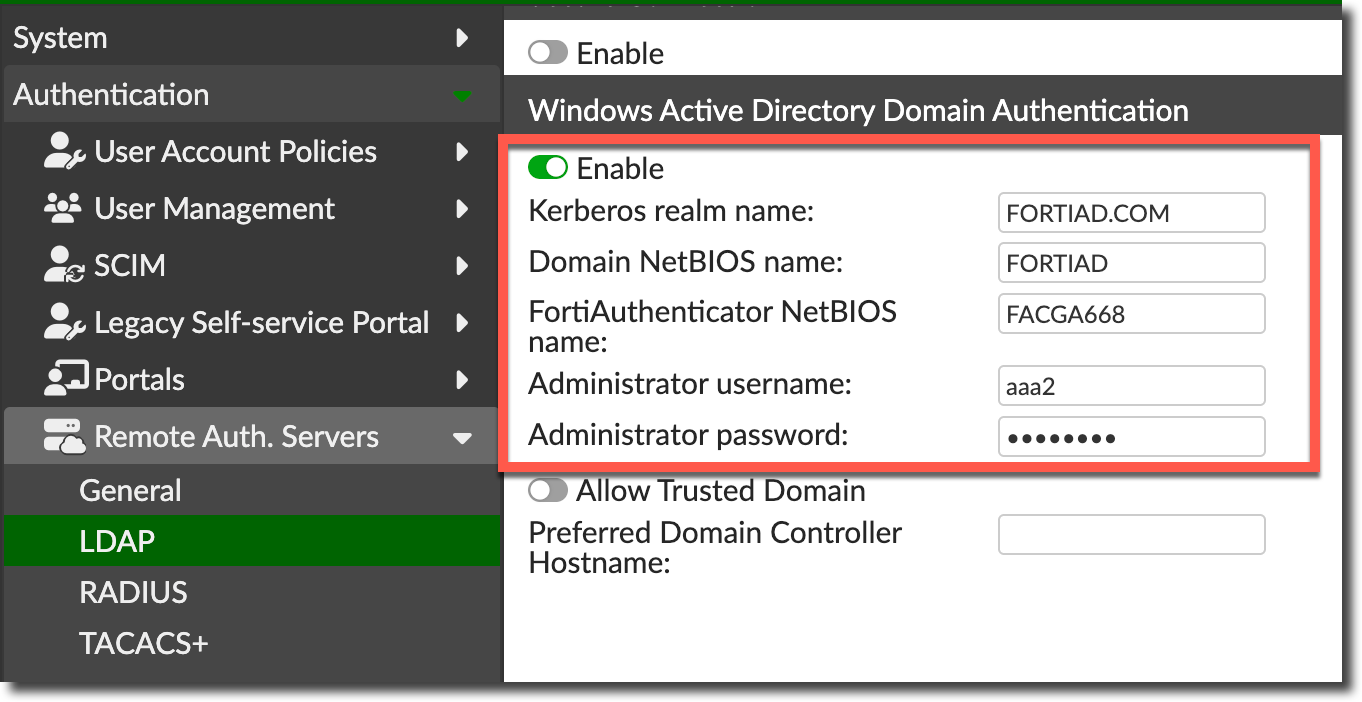
Task: Open Legacy Self-service Portal
Action: [x=250, y=323]
